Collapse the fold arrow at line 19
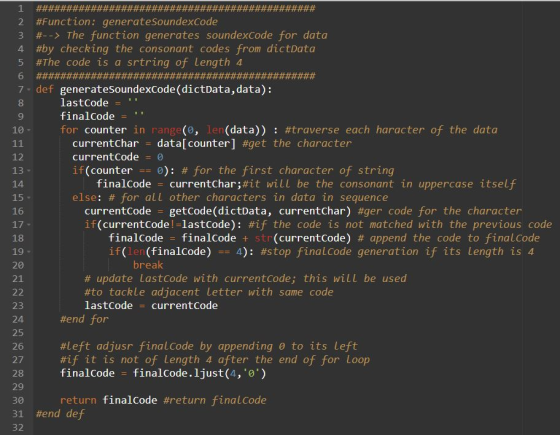 [x=29, y=252]
